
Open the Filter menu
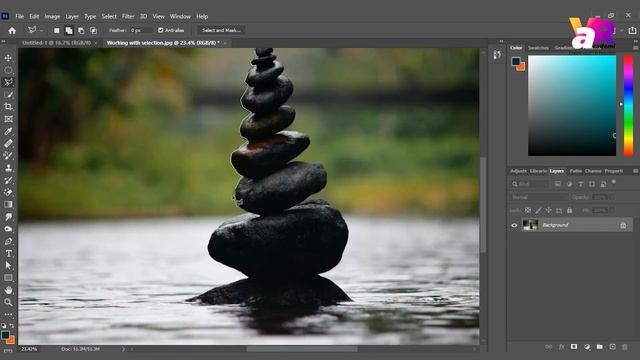click(128, 16)
